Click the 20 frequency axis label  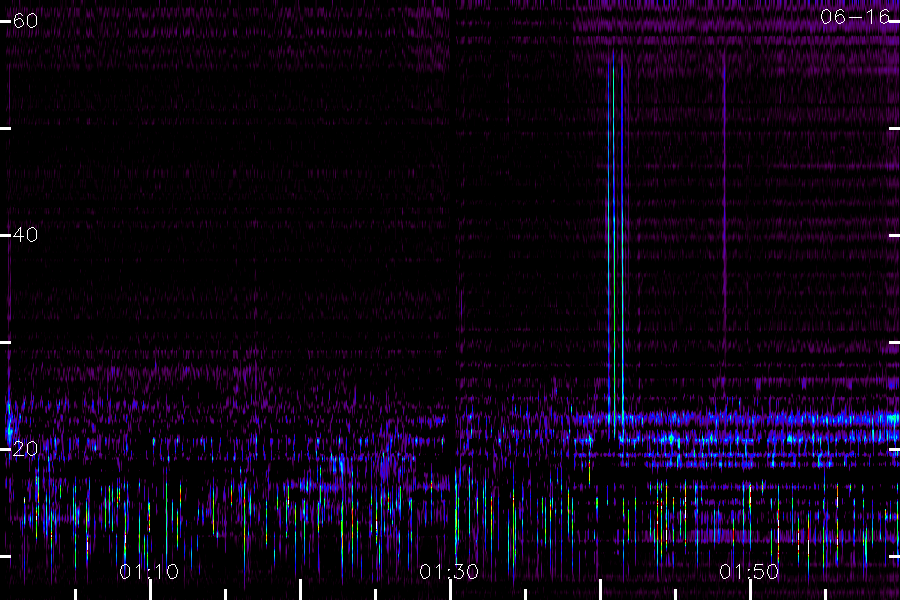pyautogui.click(x=25, y=449)
